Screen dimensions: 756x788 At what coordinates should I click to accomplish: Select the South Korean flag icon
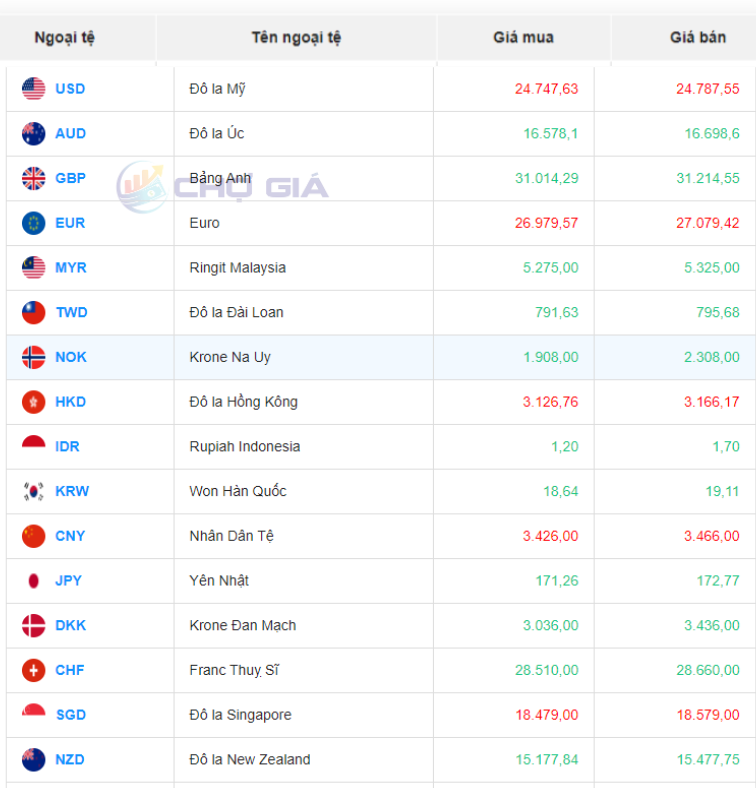pos(34,491)
